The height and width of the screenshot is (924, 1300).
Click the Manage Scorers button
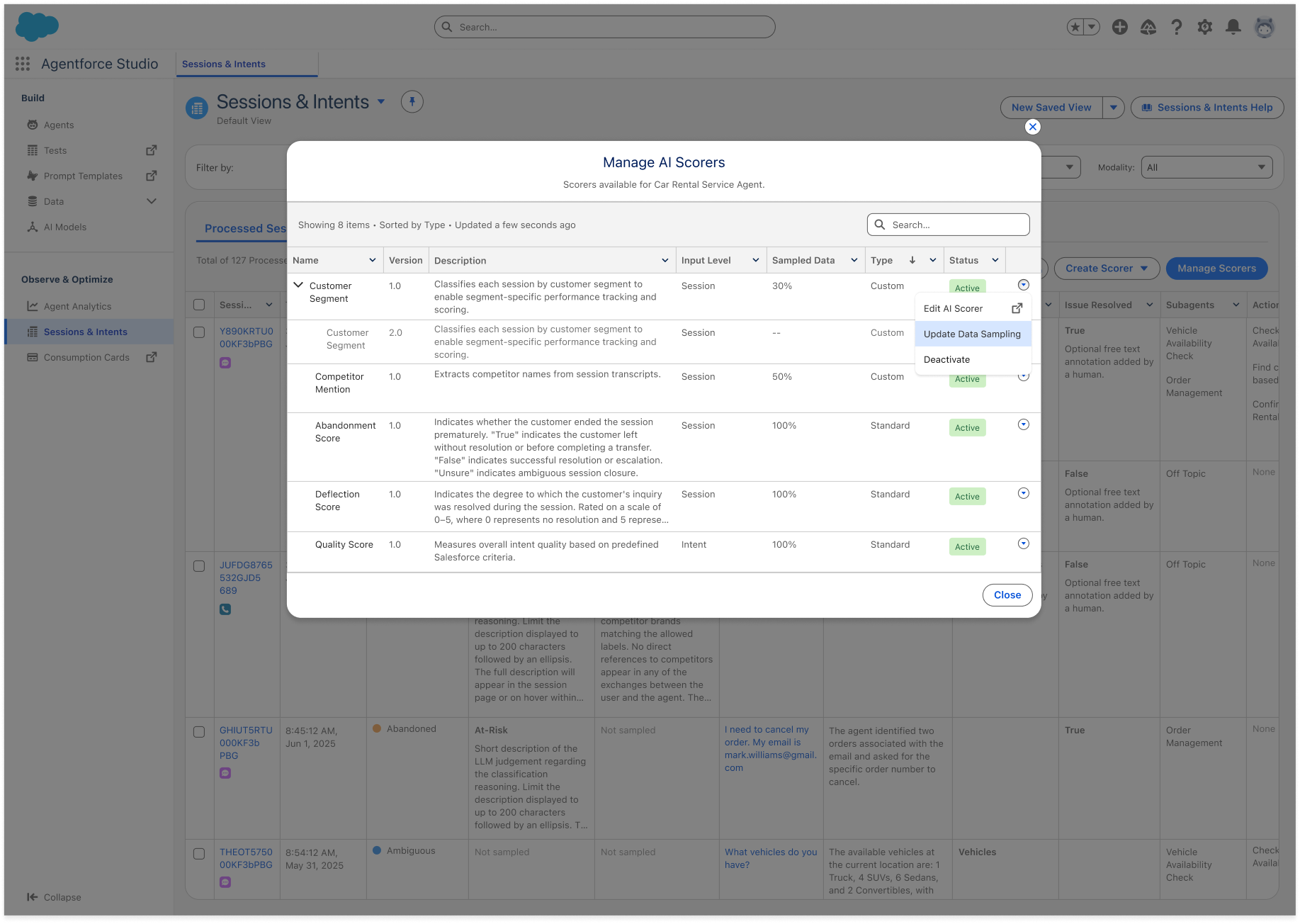point(1216,269)
